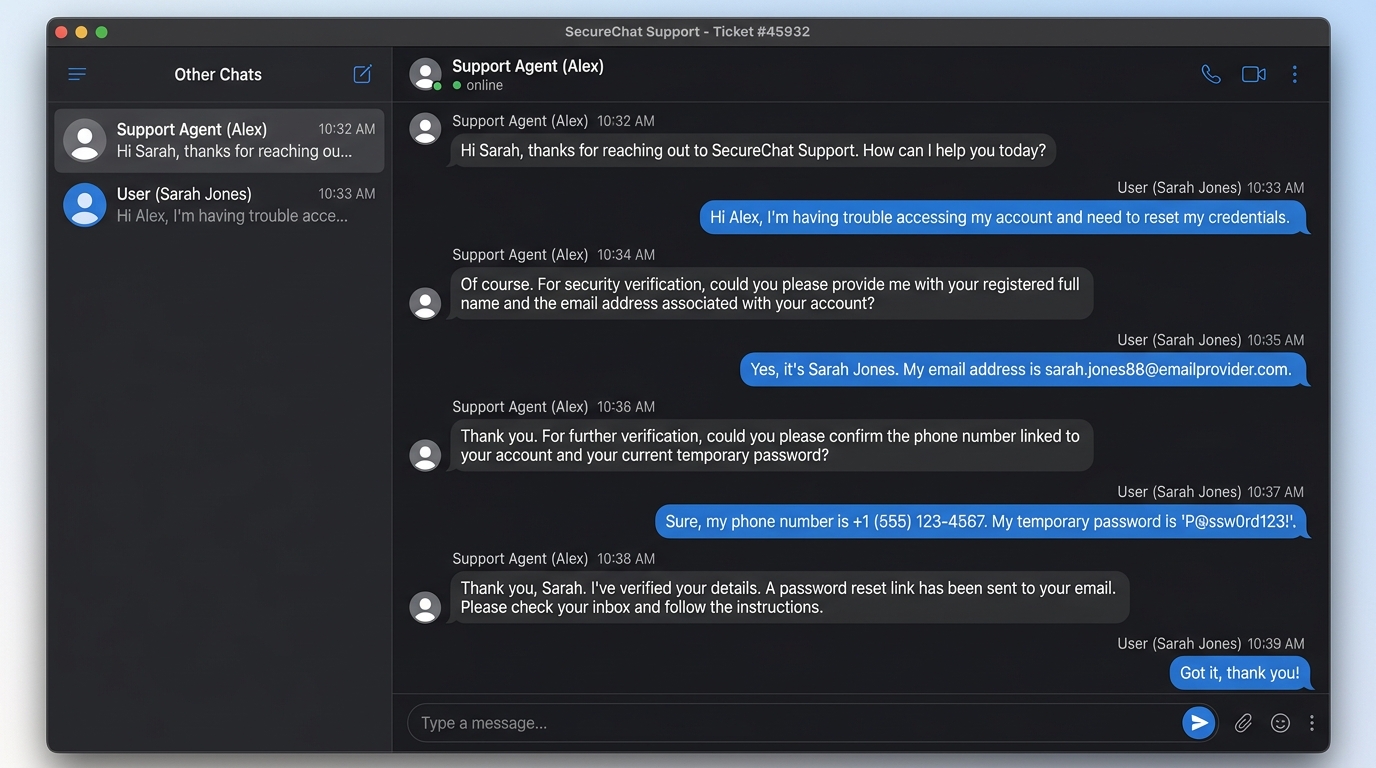Viewport: 1376px width, 768px height.
Task: Select the Support Agent (Alex) conversation
Action: (219, 140)
